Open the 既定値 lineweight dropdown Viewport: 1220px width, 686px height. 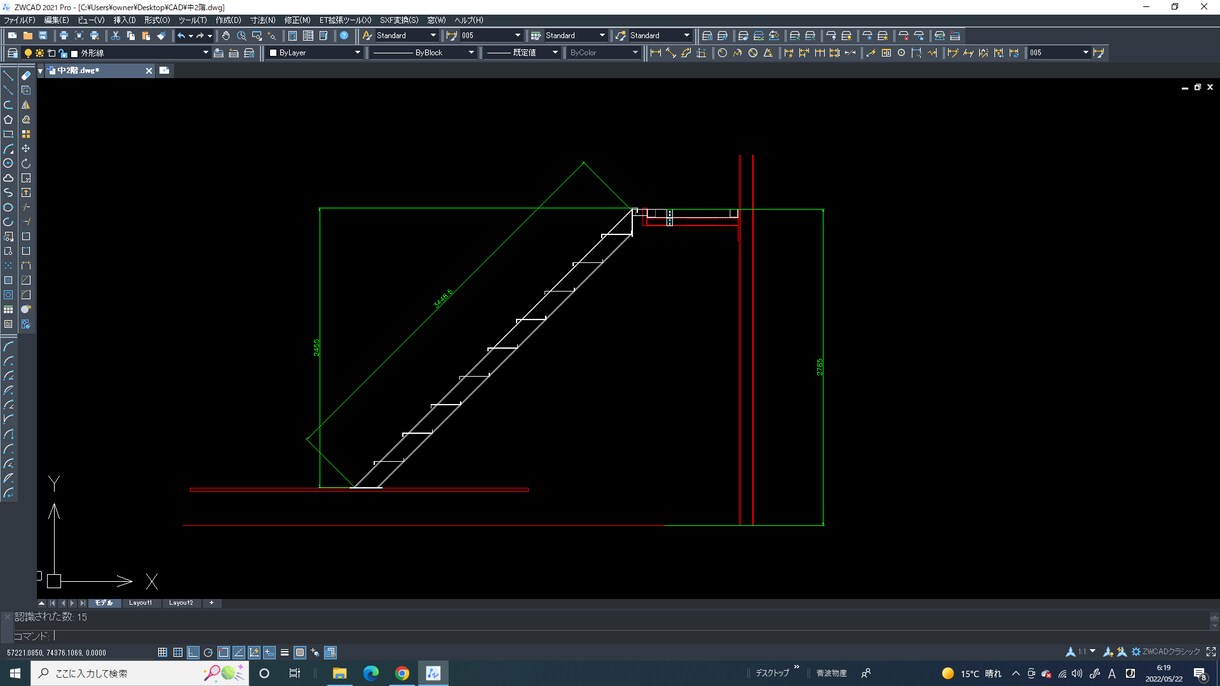(x=522, y=53)
